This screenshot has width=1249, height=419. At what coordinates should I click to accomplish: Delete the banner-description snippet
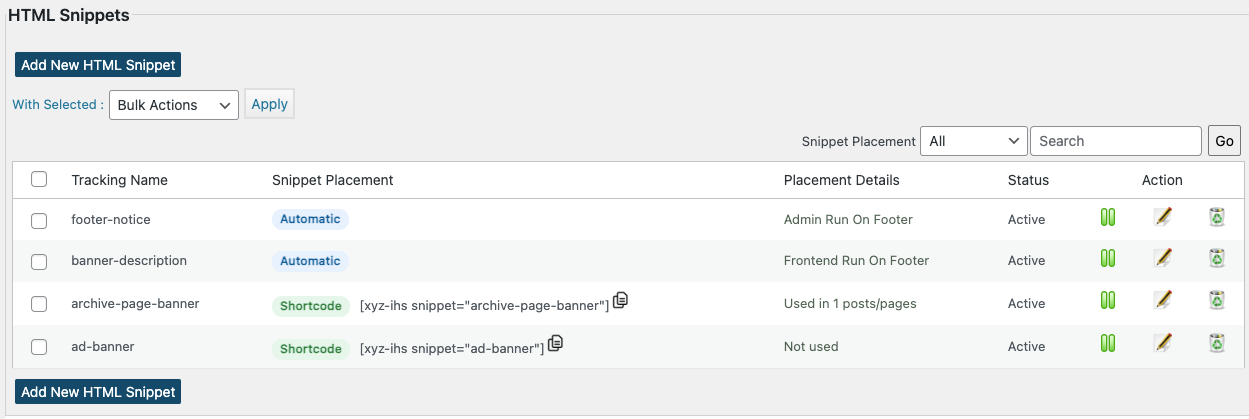(1216, 258)
